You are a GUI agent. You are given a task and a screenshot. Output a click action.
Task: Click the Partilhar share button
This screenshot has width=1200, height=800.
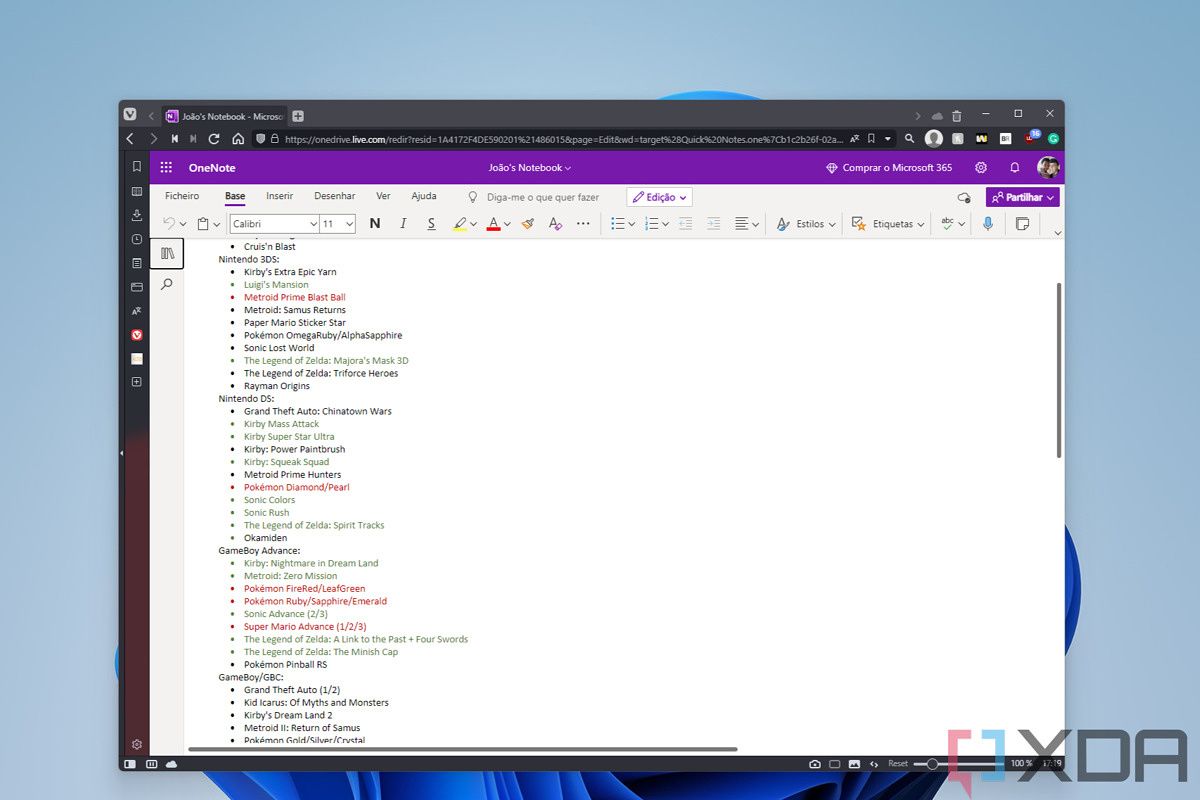1022,197
